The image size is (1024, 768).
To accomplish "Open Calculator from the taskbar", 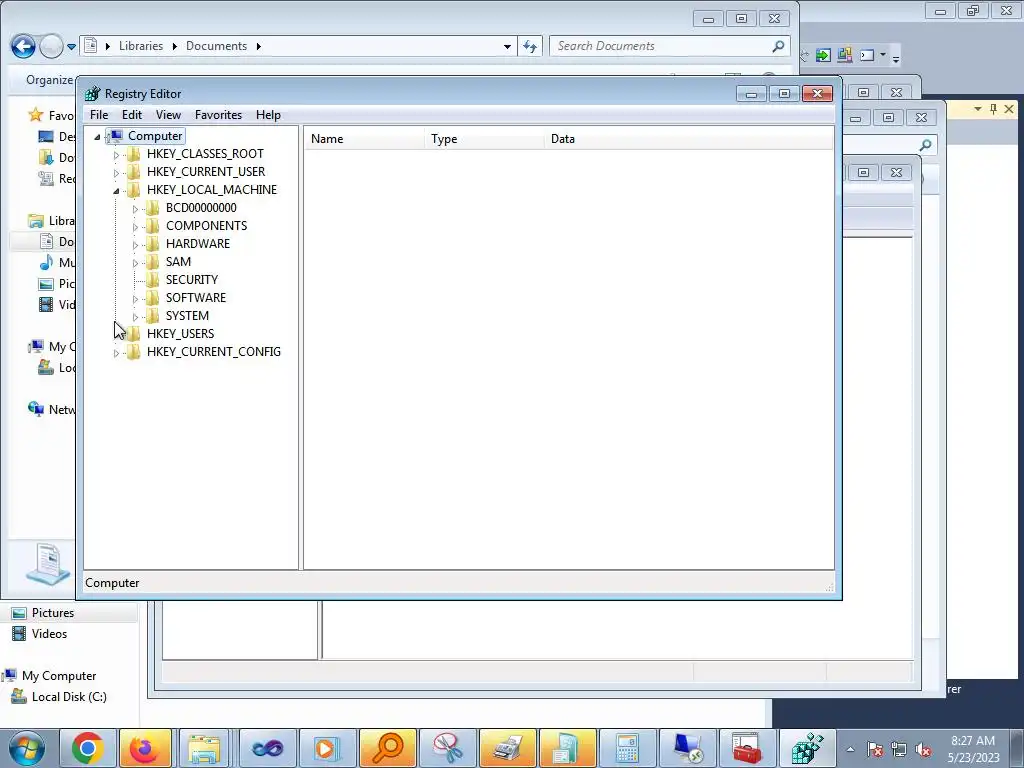I will [x=627, y=748].
